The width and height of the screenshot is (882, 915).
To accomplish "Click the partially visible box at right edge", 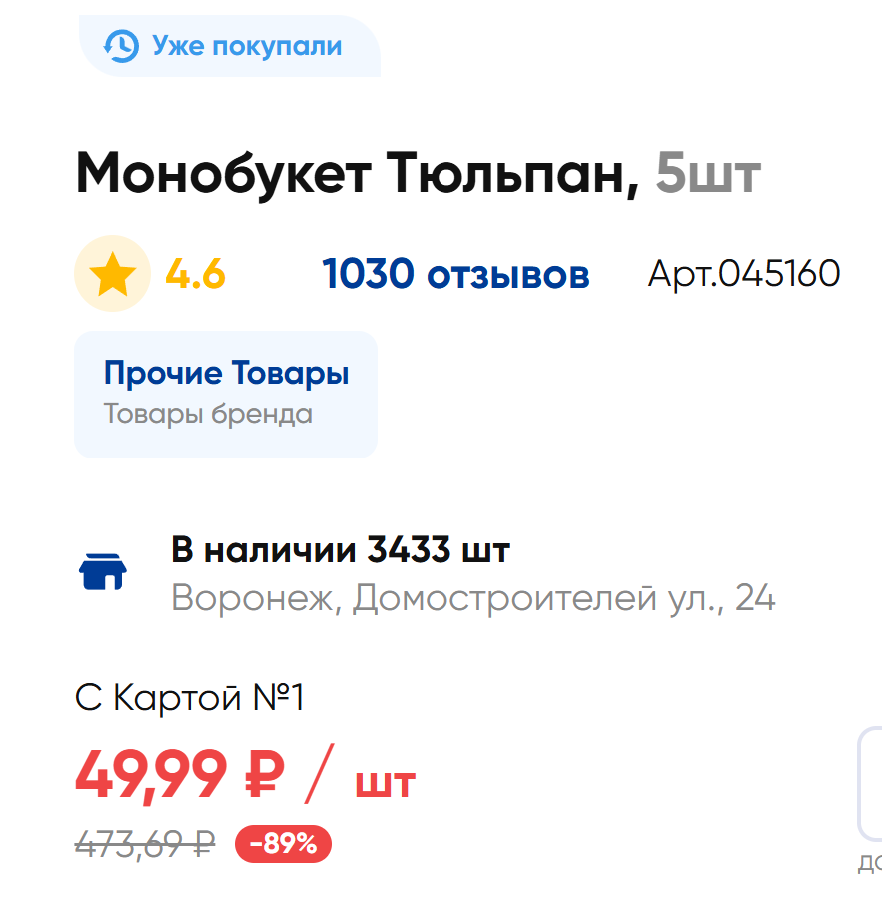I will (x=870, y=785).
